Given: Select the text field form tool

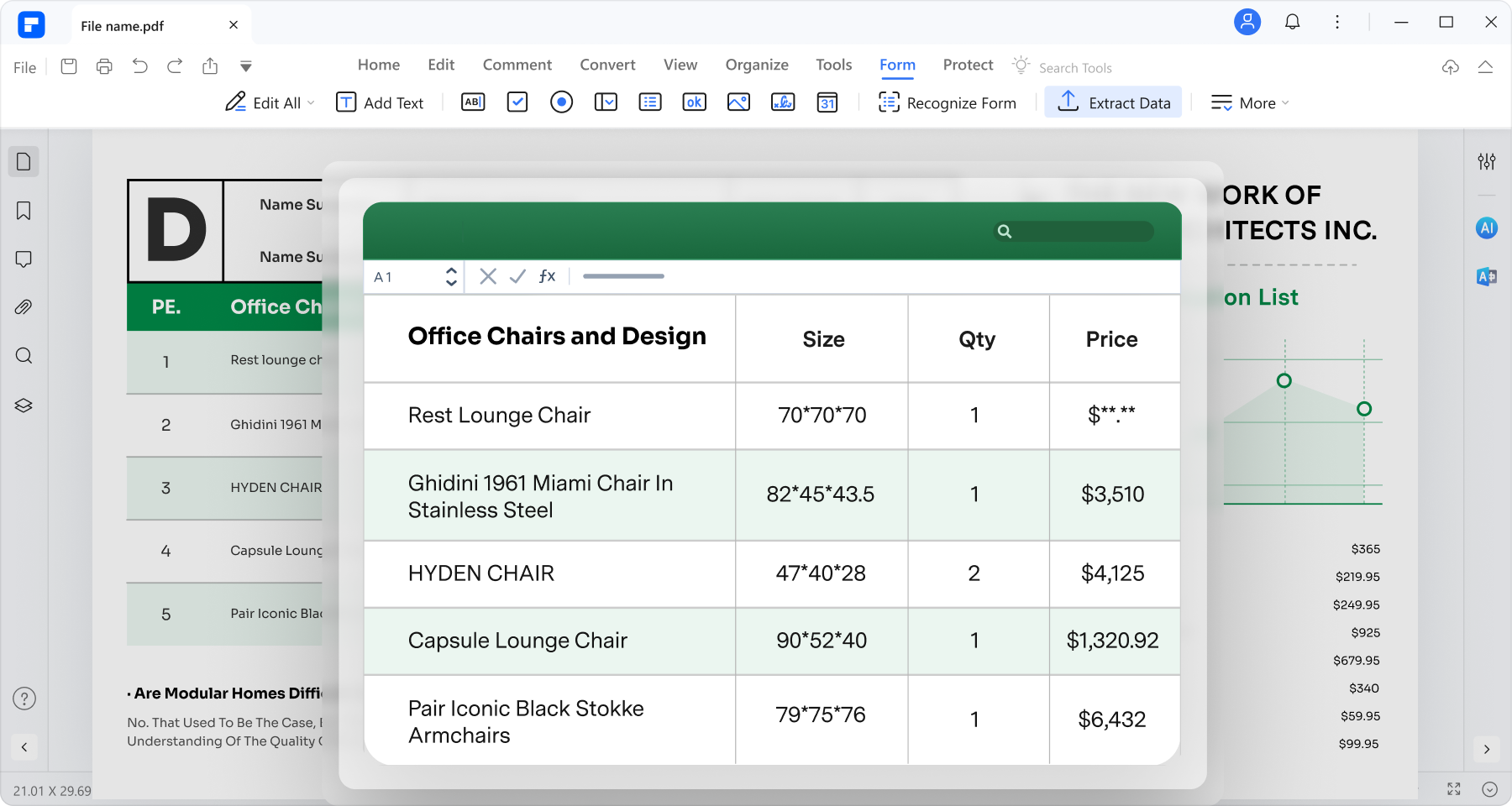Looking at the screenshot, I should (472, 102).
